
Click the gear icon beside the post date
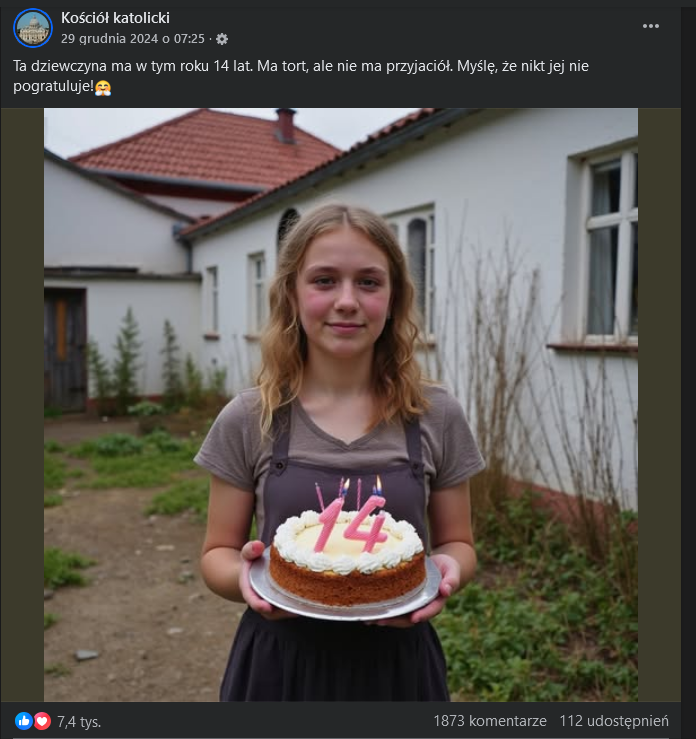(x=222, y=39)
